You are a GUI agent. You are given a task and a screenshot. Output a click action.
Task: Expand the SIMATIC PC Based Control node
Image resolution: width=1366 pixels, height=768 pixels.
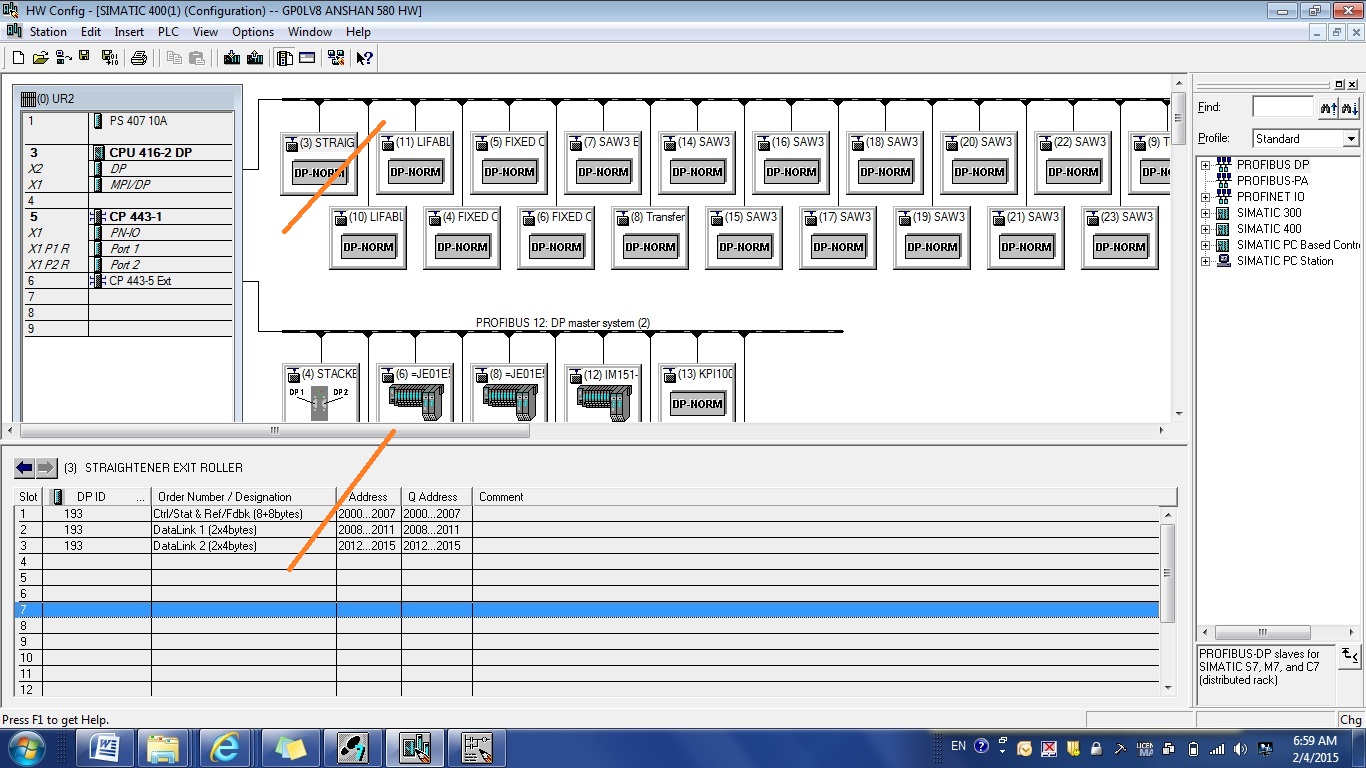(1205, 245)
